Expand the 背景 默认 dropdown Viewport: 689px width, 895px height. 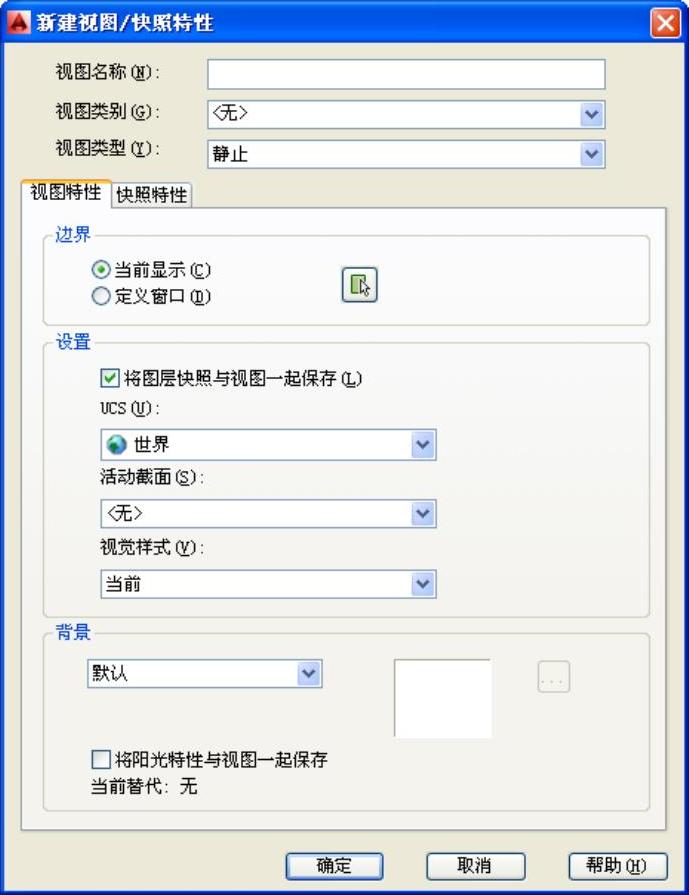pyautogui.click(x=309, y=674)
